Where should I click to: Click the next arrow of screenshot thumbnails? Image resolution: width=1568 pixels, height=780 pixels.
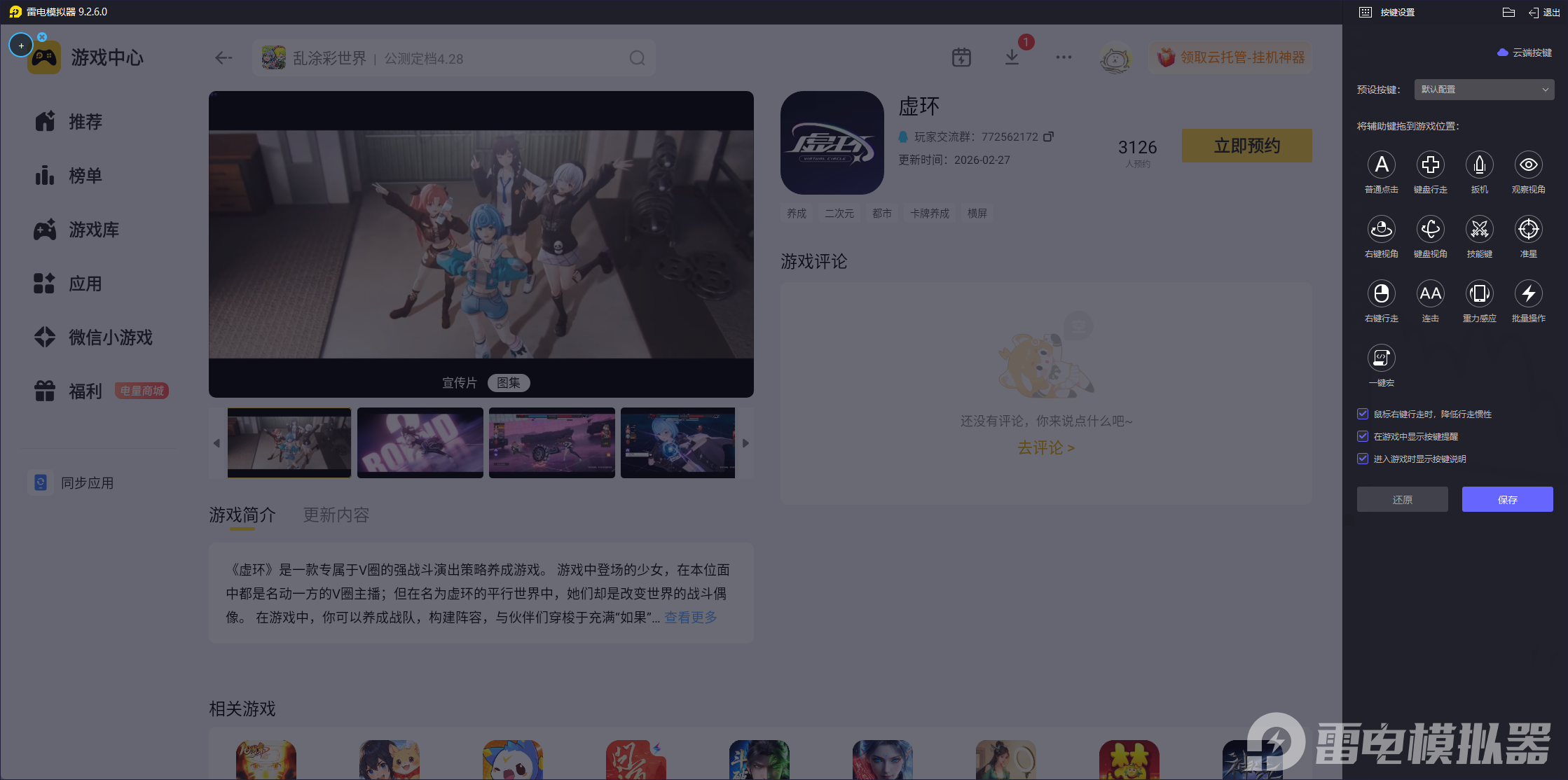(x=745, y=443)
